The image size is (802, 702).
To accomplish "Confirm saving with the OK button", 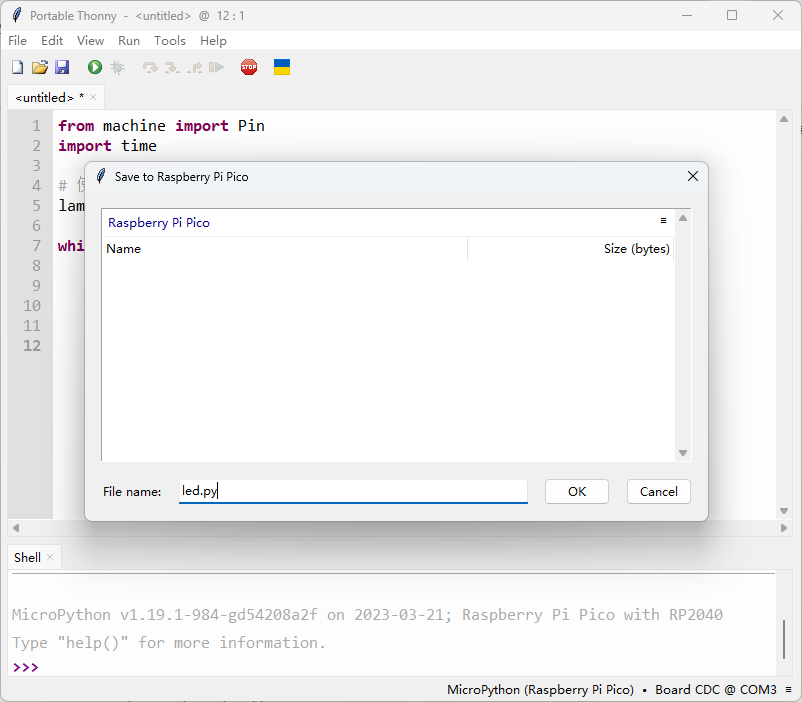I will 577,491.
